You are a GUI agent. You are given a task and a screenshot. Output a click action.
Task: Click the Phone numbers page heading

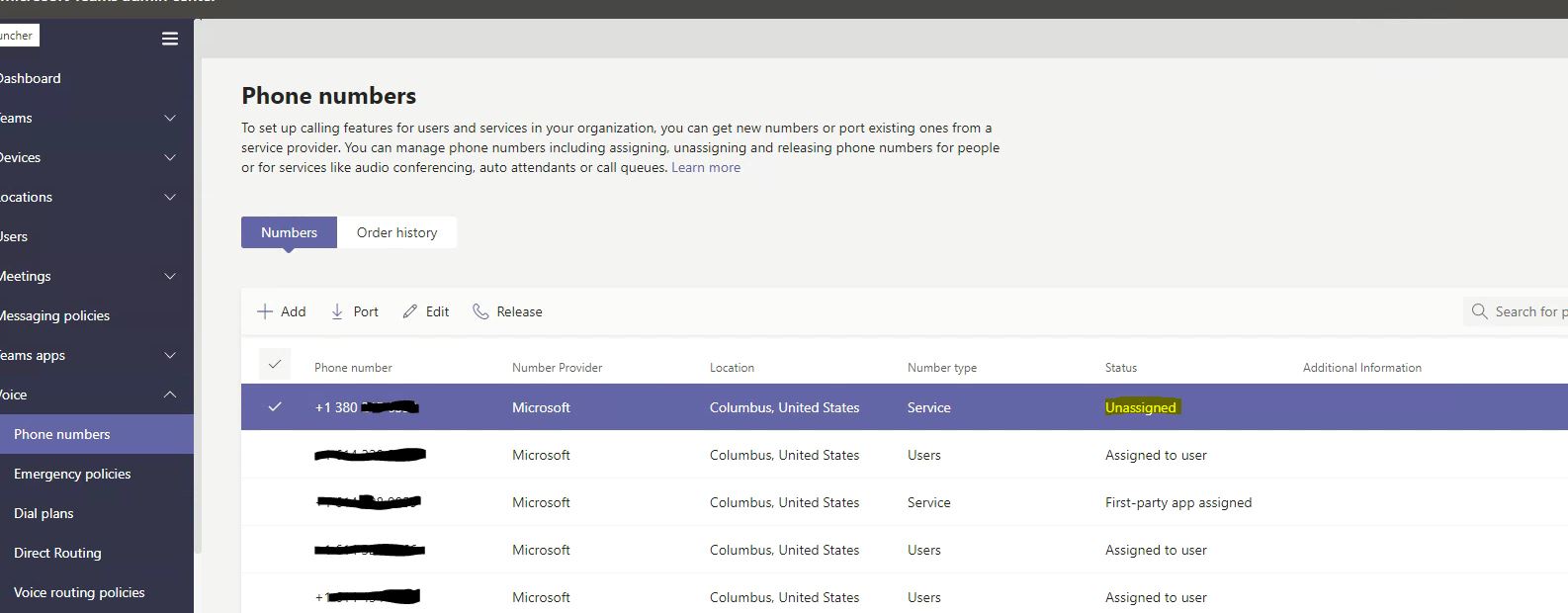[329, 96]
